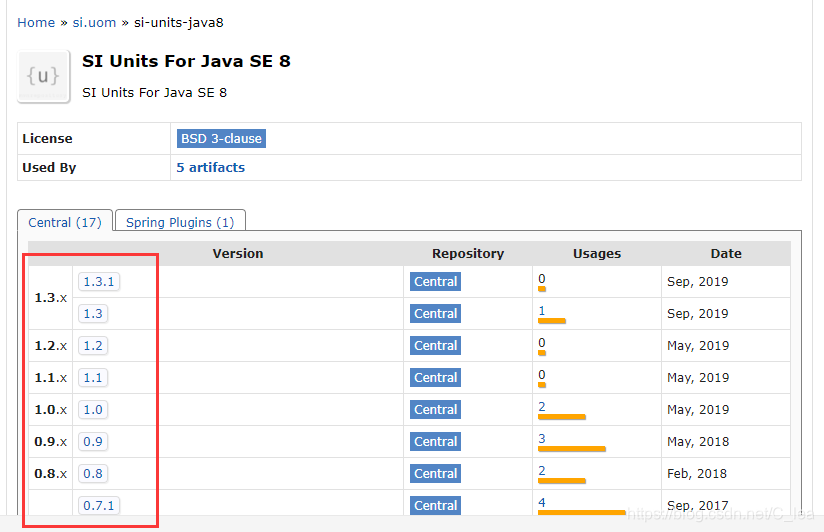Click the Central badge in the 1.3.1 row
Screen dimensions: 824x532
point(436,282)
